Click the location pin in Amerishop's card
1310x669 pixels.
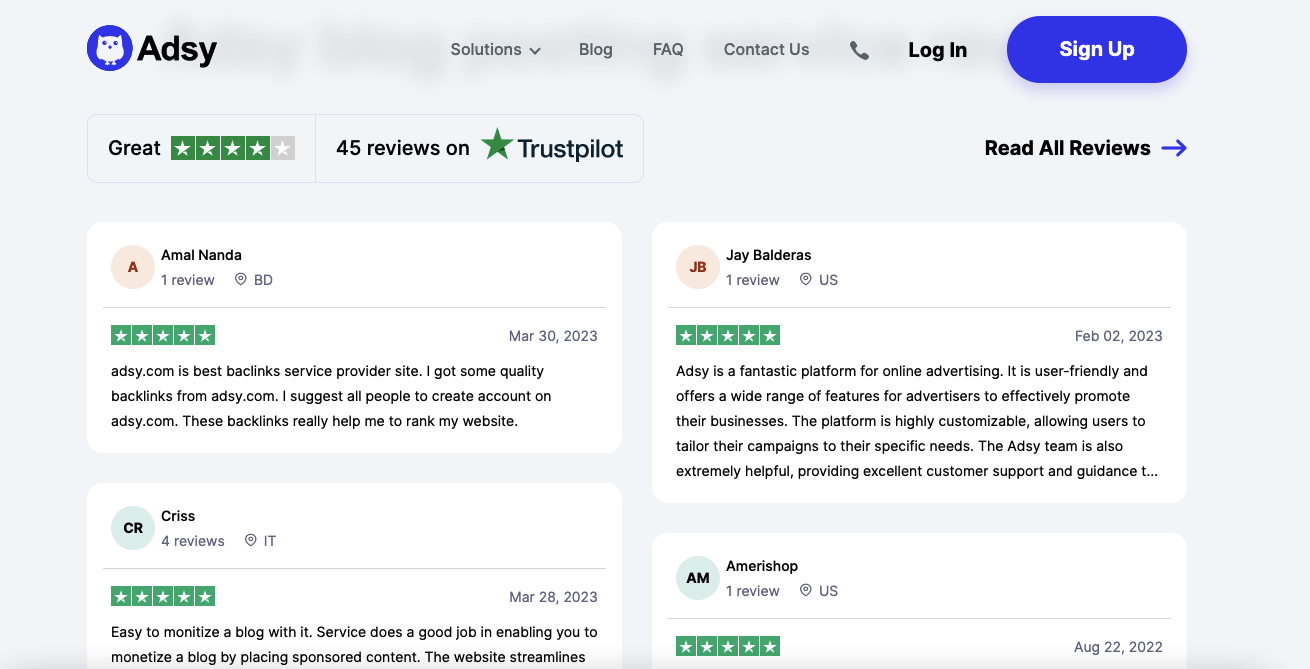tap(805, 591)
